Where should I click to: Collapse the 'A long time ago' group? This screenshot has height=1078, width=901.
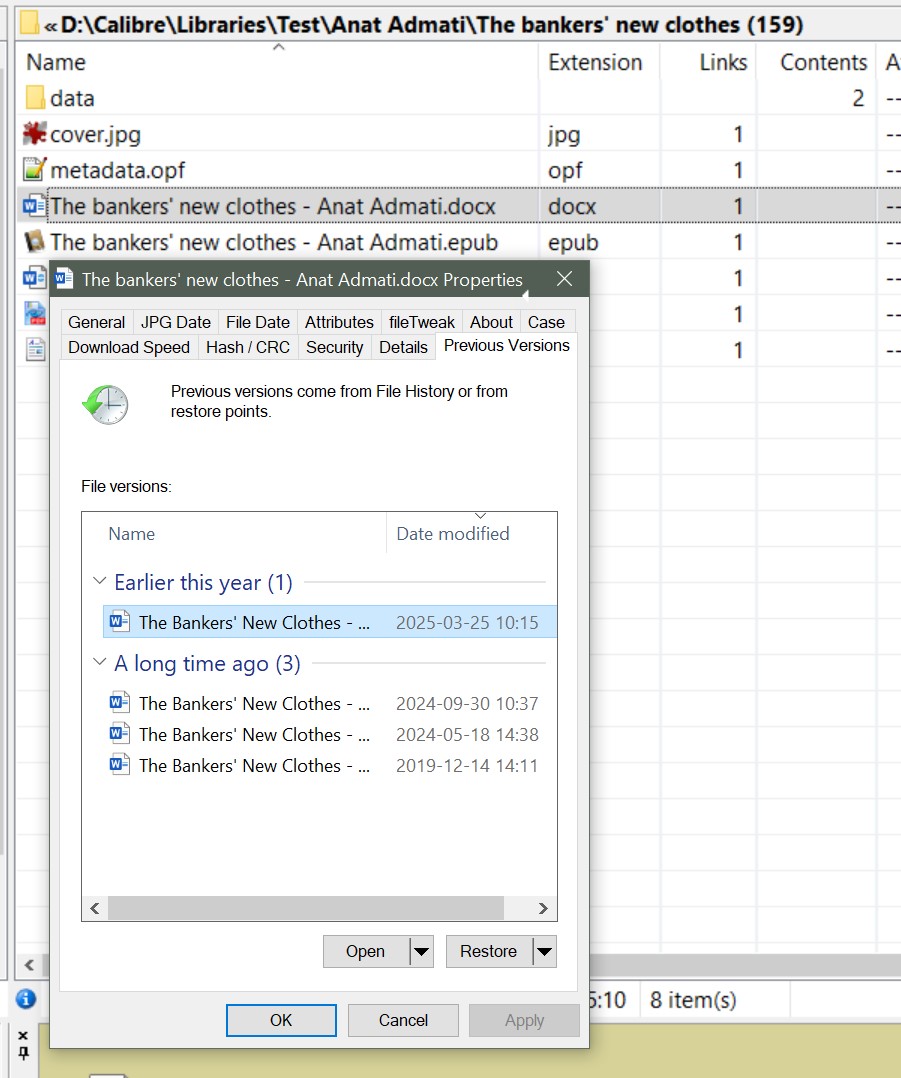(x=100, y=662)
